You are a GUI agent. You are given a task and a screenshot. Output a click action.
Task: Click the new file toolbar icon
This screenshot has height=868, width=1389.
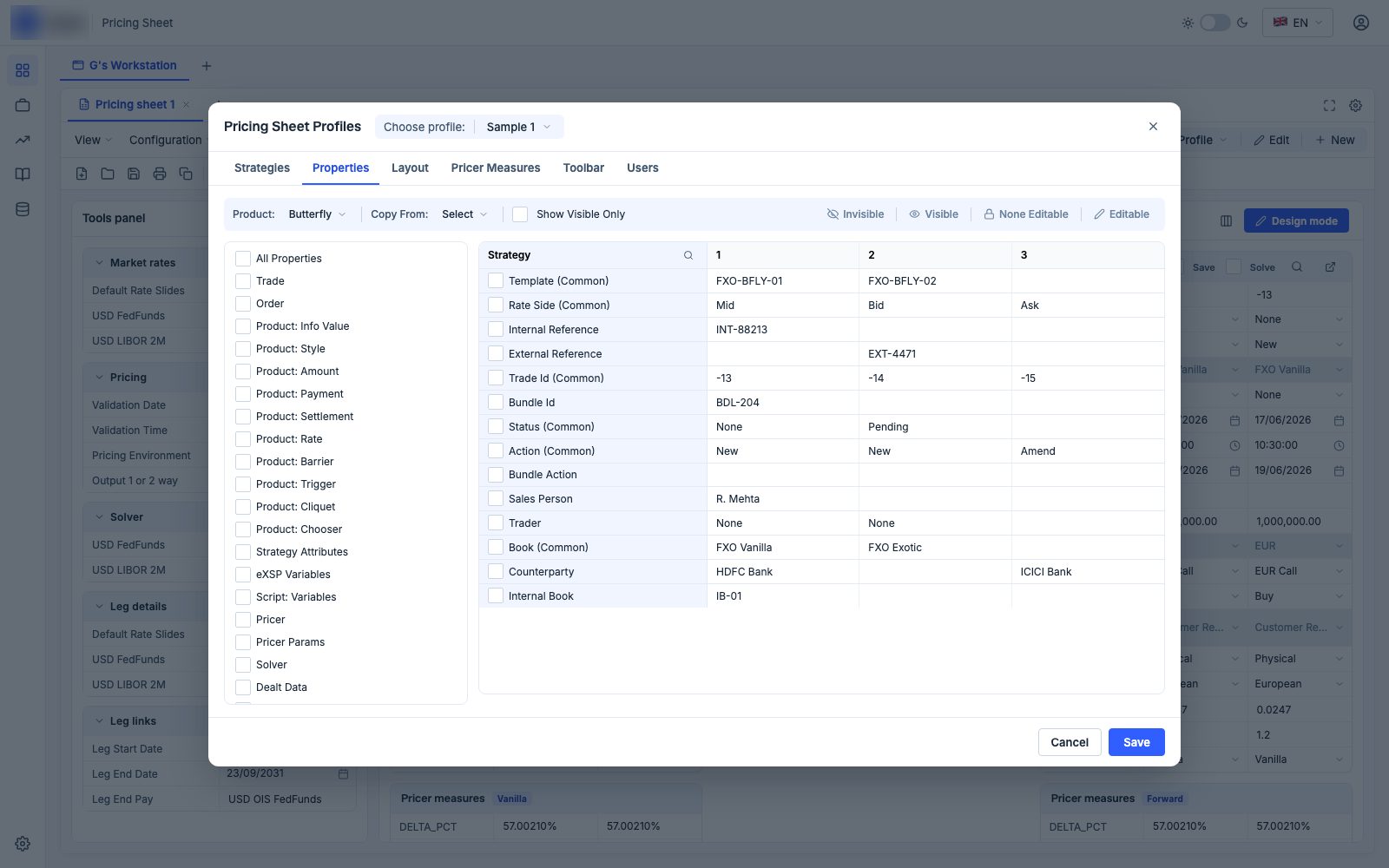click(x=82, y=174)
